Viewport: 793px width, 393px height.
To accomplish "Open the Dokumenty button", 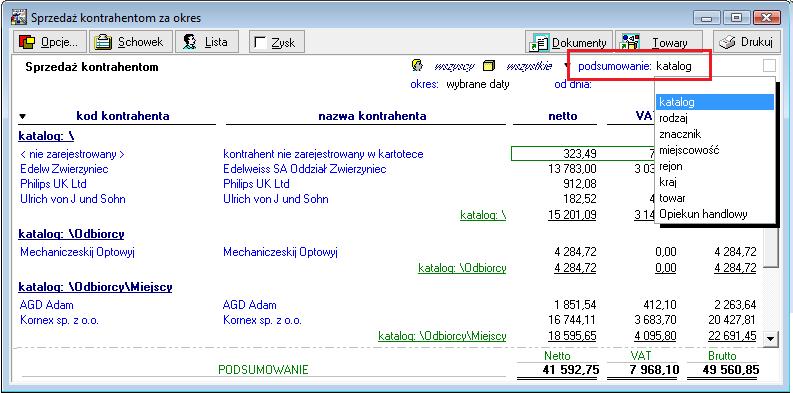I will click(x=568, y=42).
